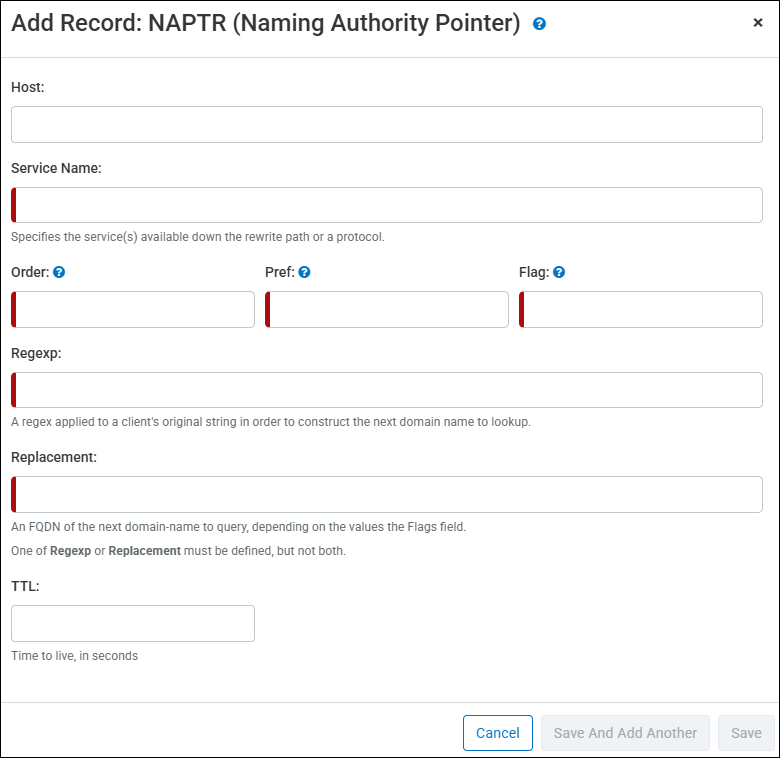The height and width of the screenshot is (758, 780).
Task: Select the Order input field
Action: (133, 310)
